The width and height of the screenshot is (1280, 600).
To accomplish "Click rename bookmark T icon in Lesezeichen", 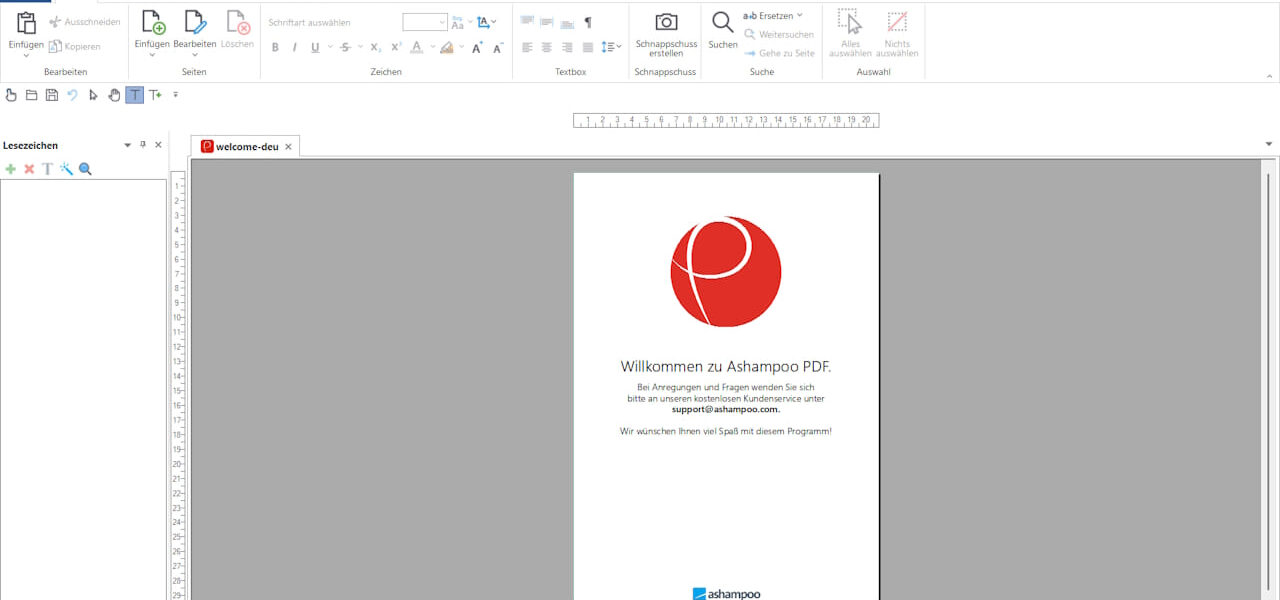I will (47, 169).
